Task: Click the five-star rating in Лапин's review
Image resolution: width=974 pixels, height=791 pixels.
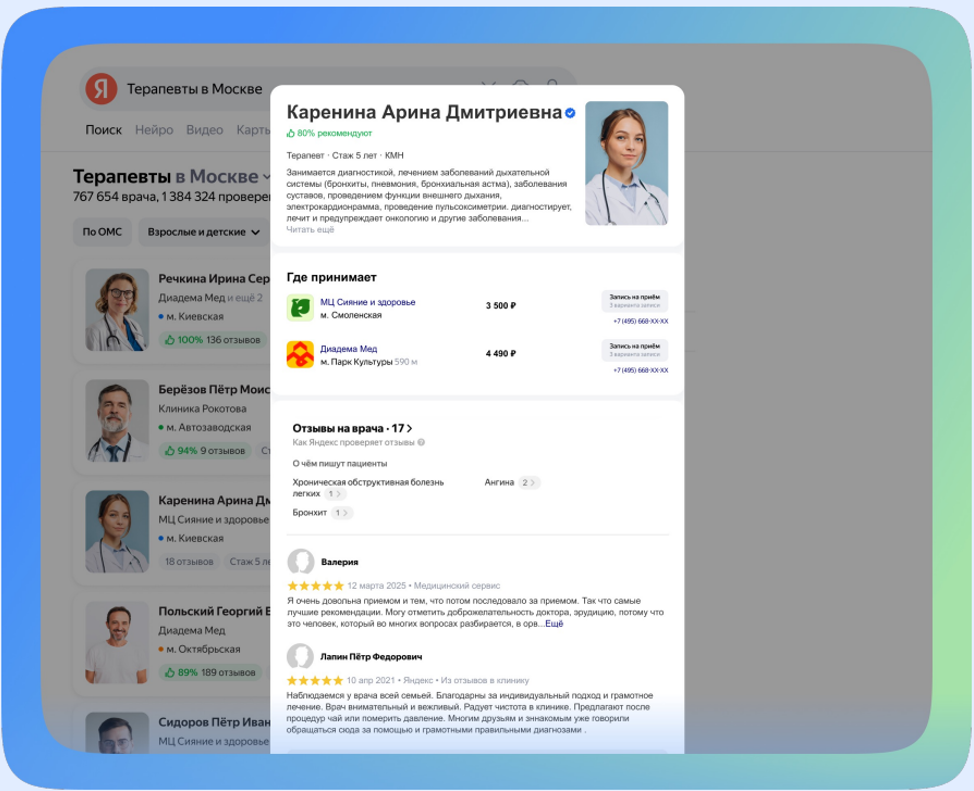Action: (315, 680)
